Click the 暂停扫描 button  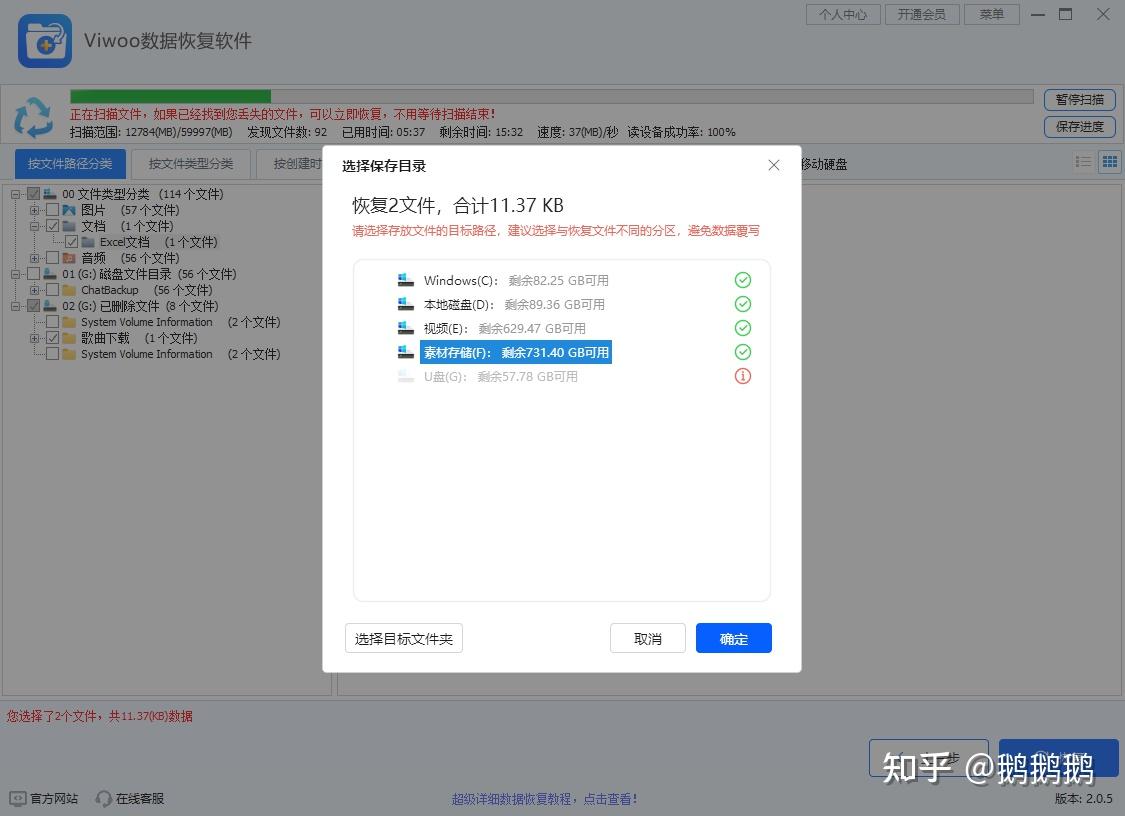click(1080, 100)
